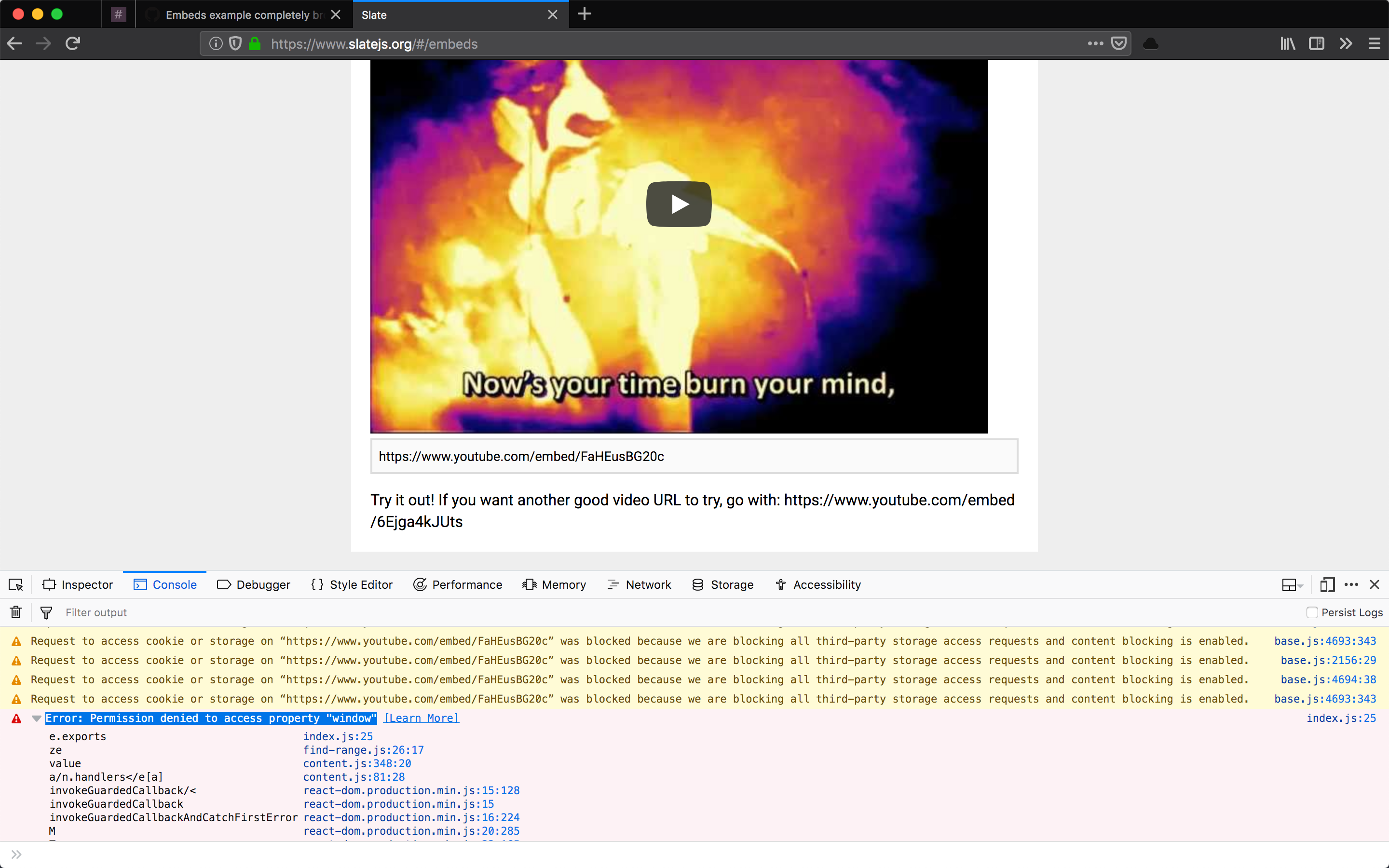The image size is (1389, 868).
Task: Open the console filter options funnel icon
Action: tap(46, 612)
